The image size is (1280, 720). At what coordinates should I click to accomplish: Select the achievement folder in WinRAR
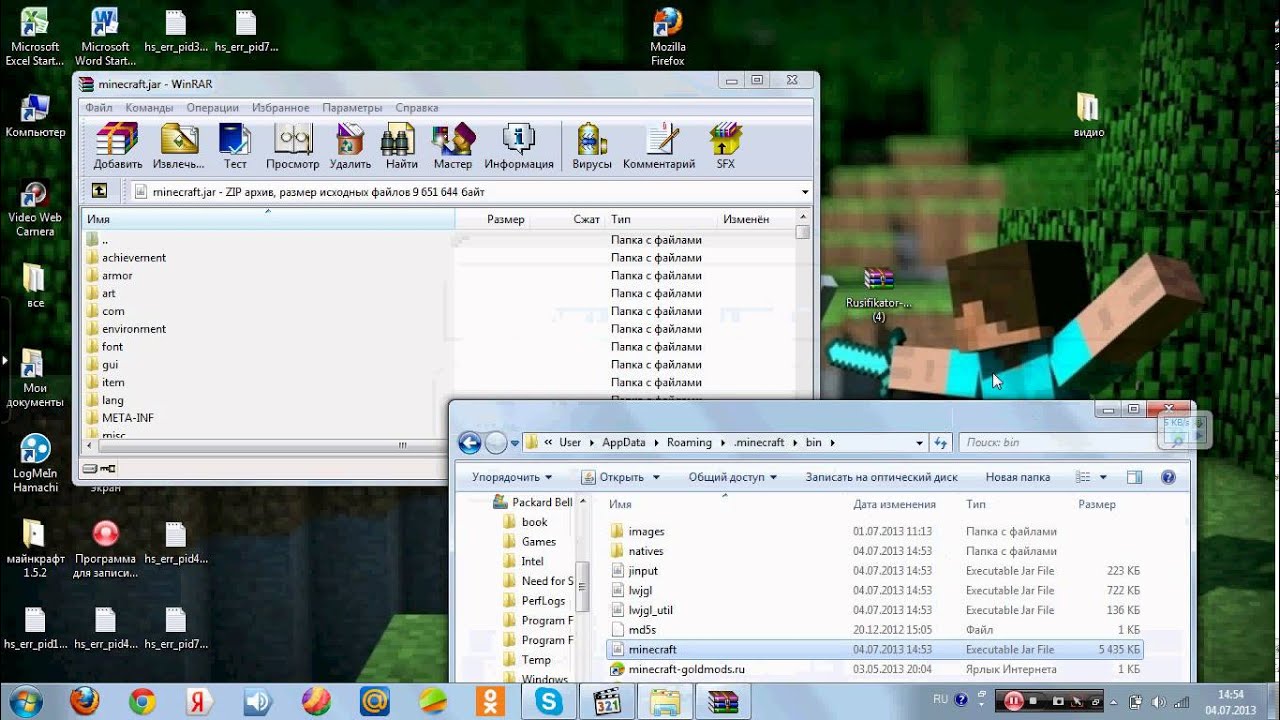point(133,257)
